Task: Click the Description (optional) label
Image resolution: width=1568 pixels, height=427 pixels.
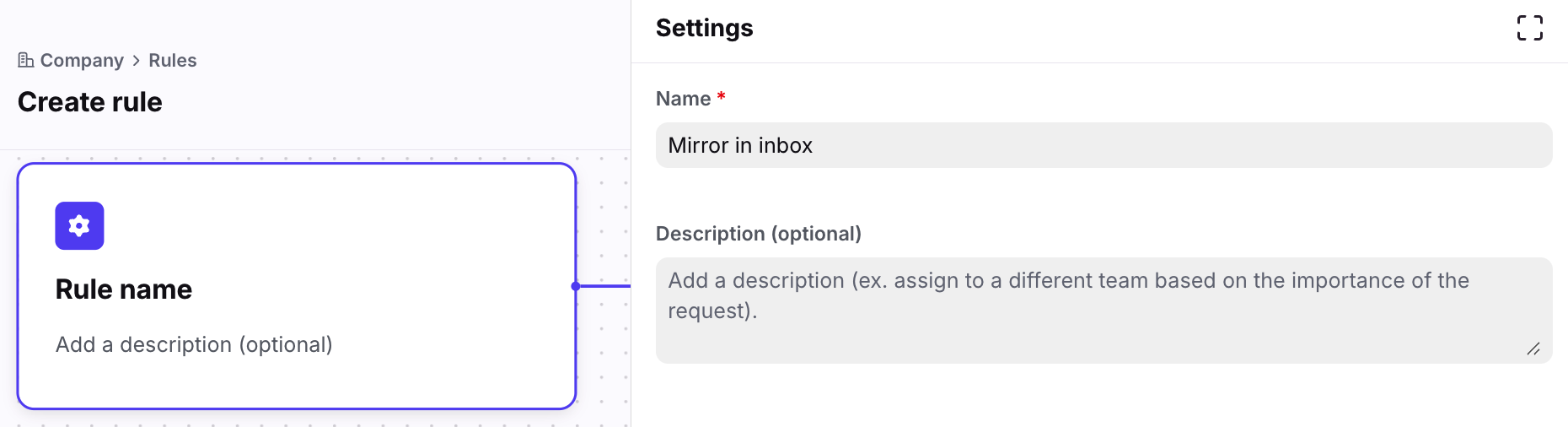Action: coord(759,234)
